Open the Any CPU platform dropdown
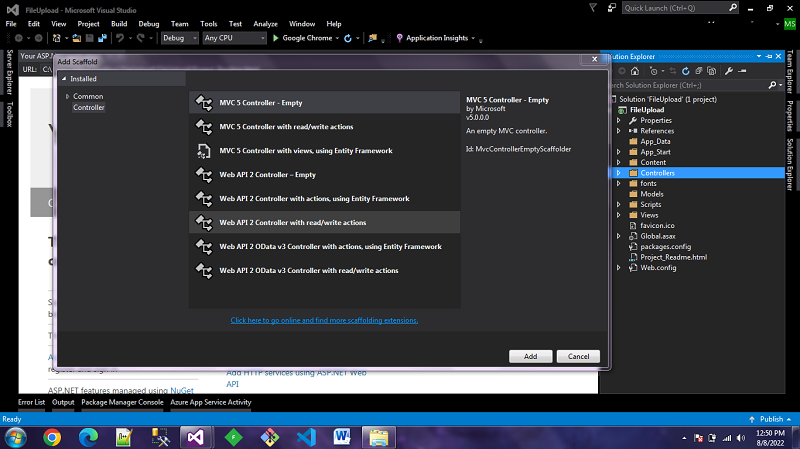This screenshot has width=800, height=449. (x=234, y=38)
